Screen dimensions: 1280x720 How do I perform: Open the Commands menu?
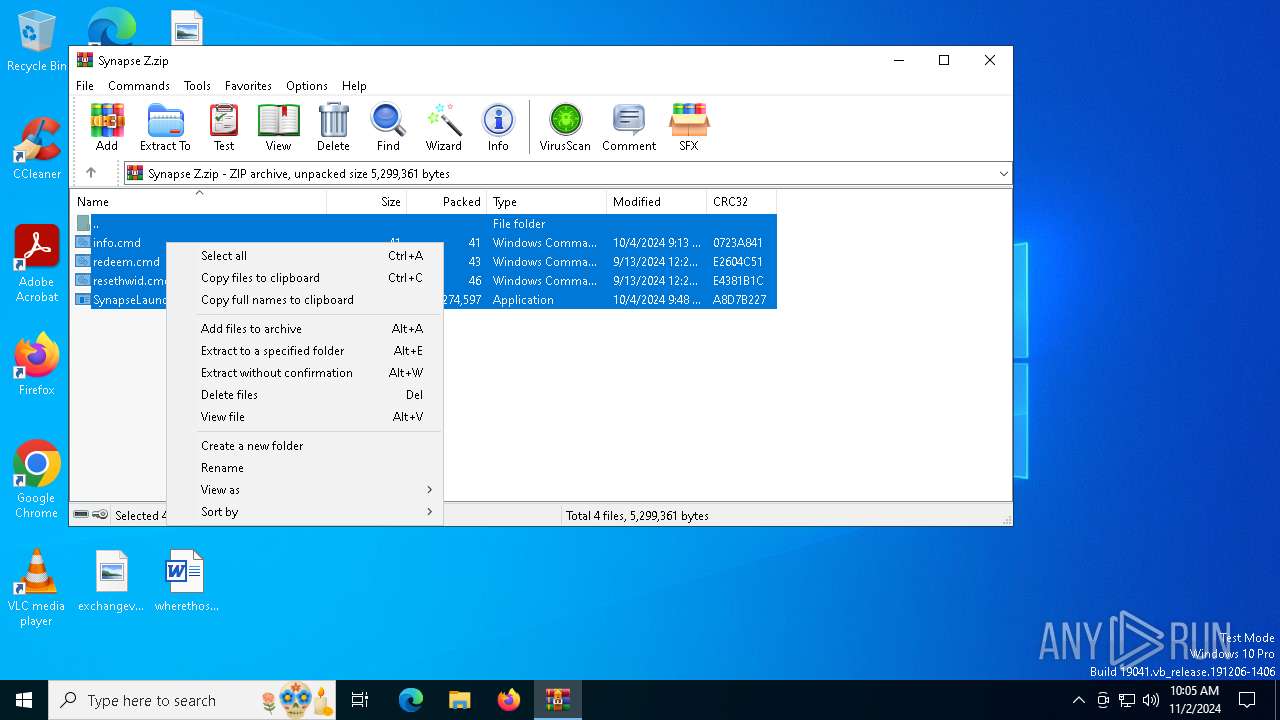click(139, 86)
